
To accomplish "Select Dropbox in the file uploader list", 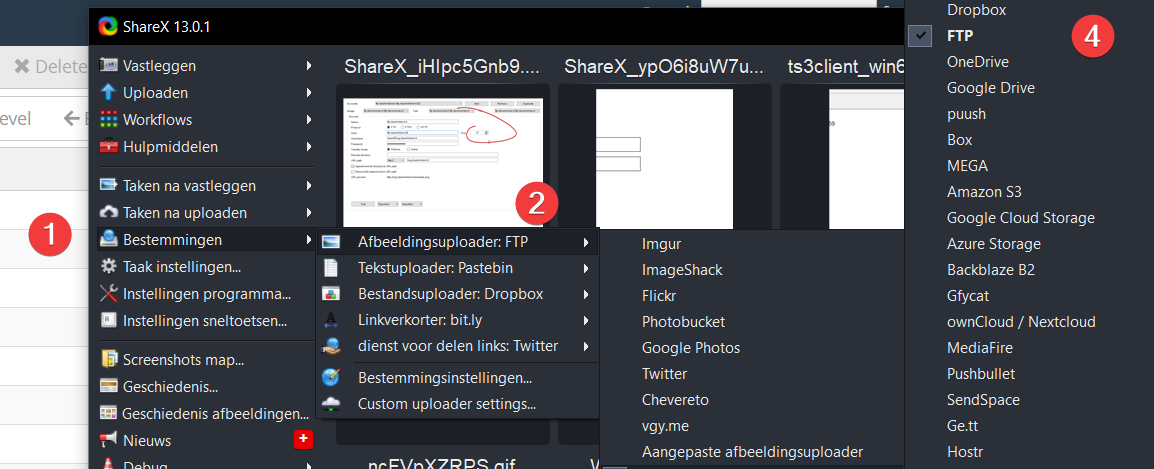I will click(x=976, y=10).
